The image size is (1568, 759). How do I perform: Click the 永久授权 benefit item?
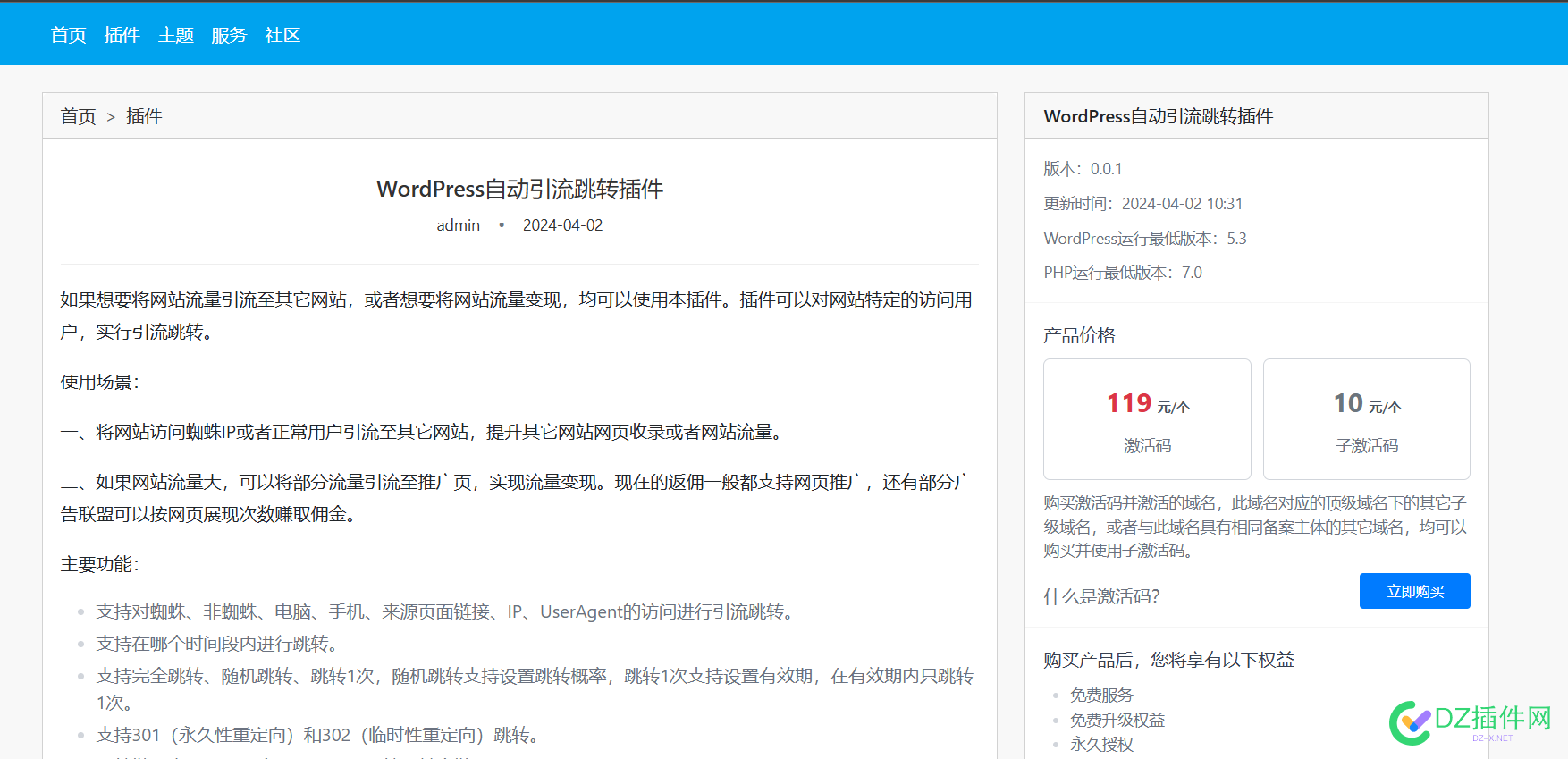pos(1101,744)
